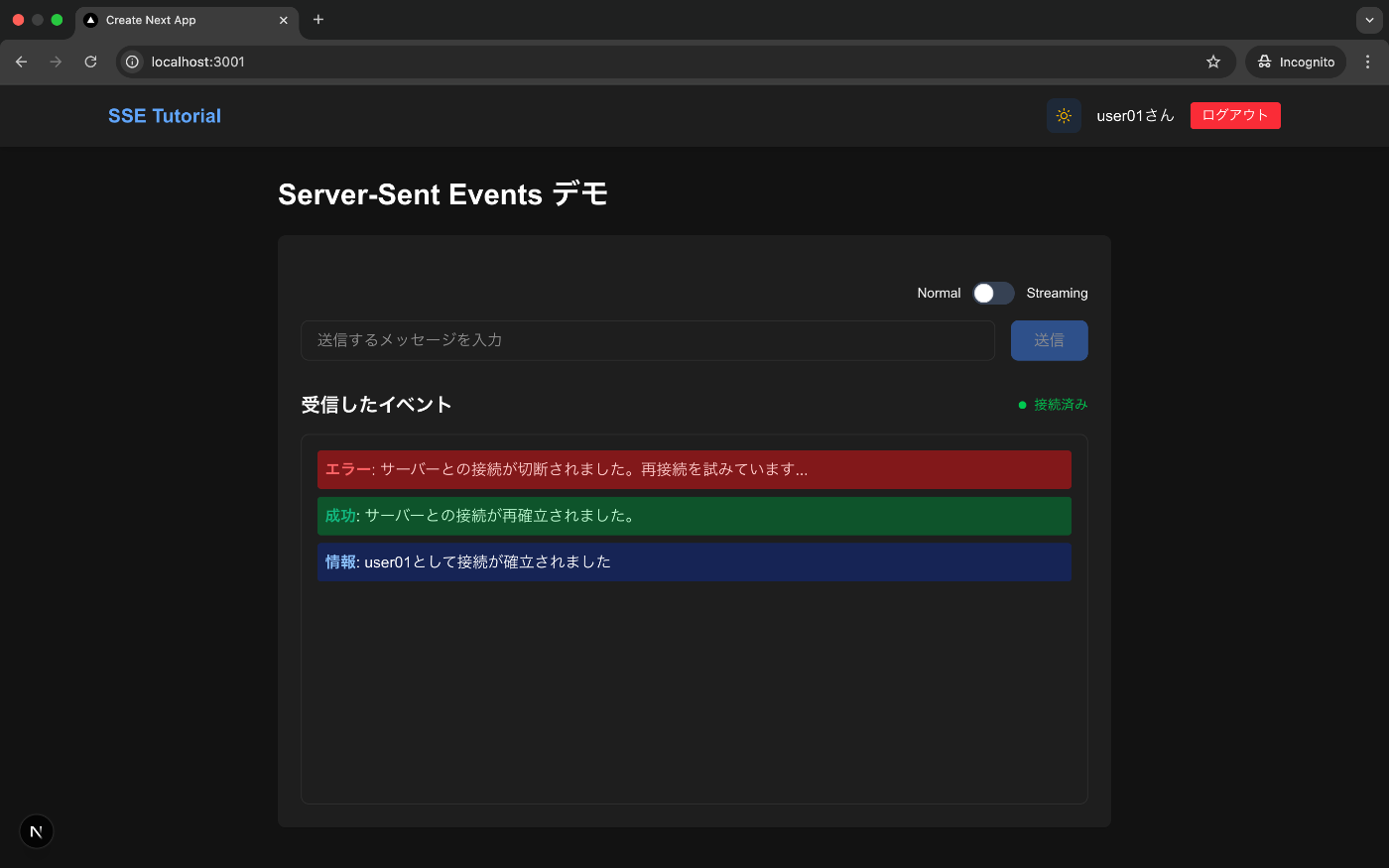The image size is (1389, 868).
Task: Click the browser forward arrow
Action: (x=56, y=62)
